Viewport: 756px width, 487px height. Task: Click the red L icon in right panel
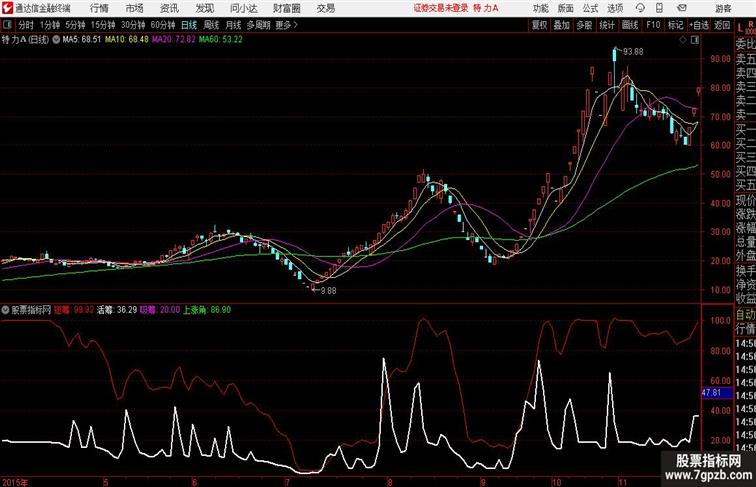[740, 27]
